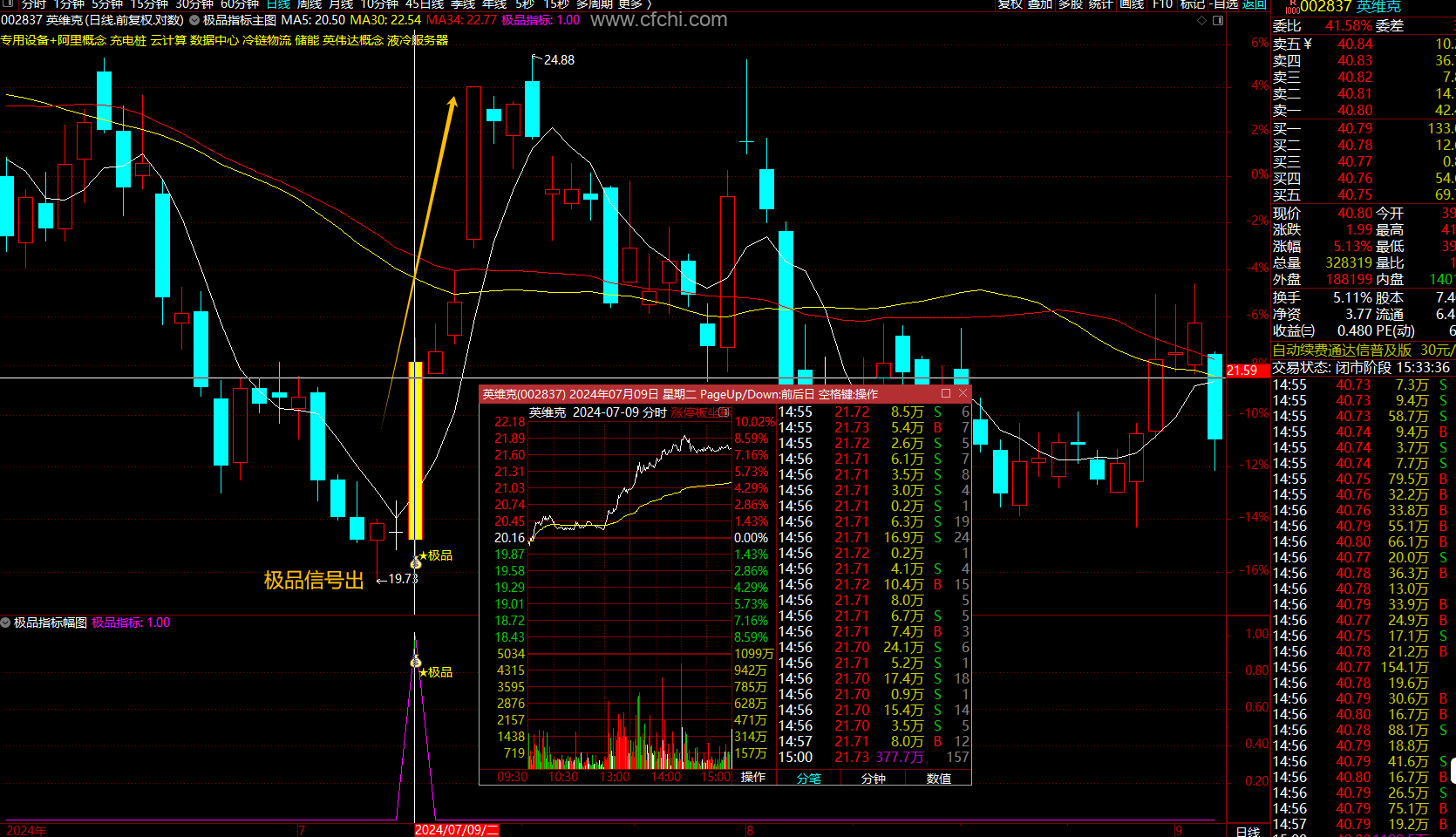Image resolution: width=1456 pixels, height=837 pixels.
Task: Click the 极品 star signal on main chart
Action: (x=436, y=555)
